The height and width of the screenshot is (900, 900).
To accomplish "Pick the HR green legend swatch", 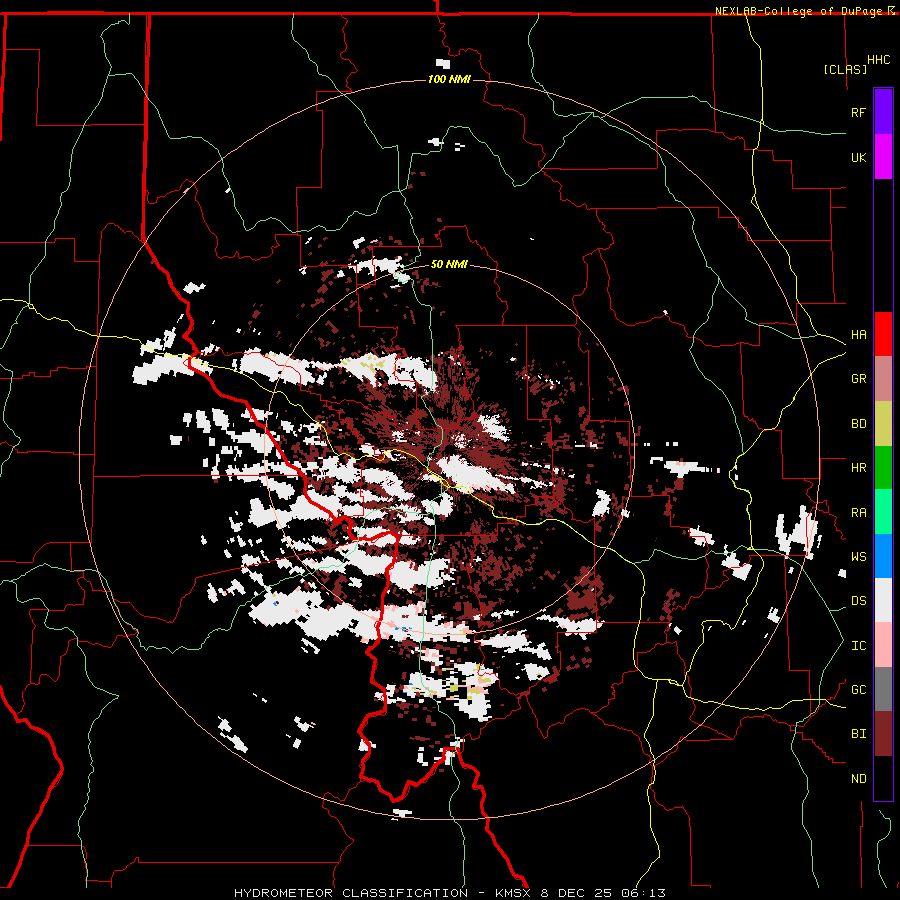I will point(883,468).
